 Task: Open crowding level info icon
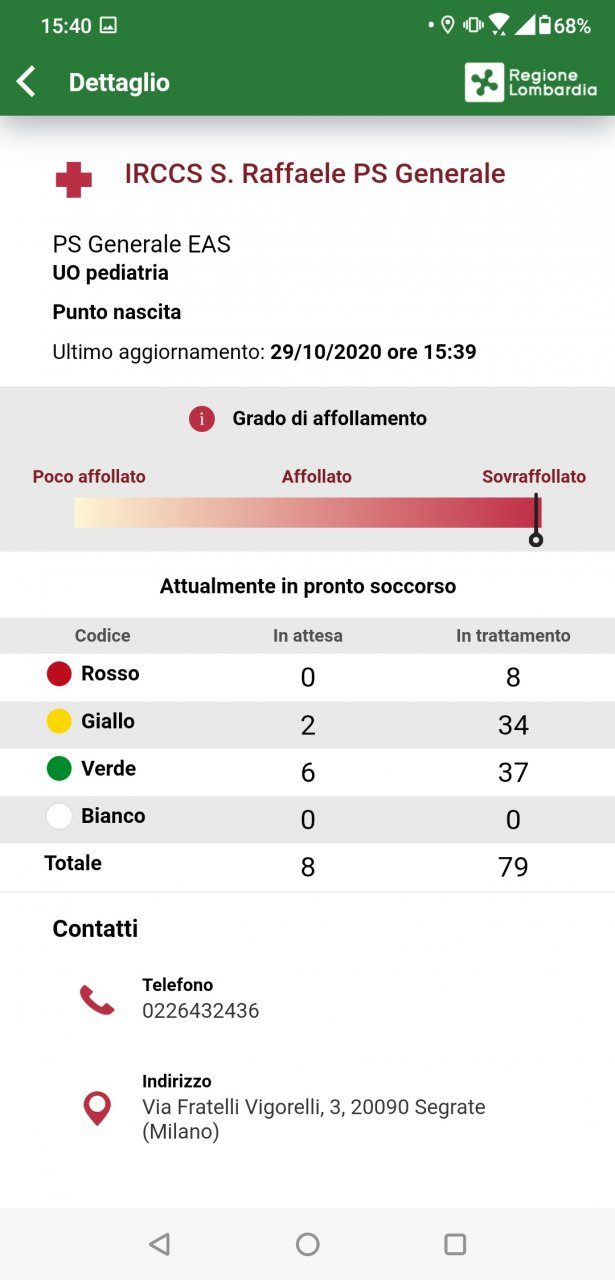(202, 419)
